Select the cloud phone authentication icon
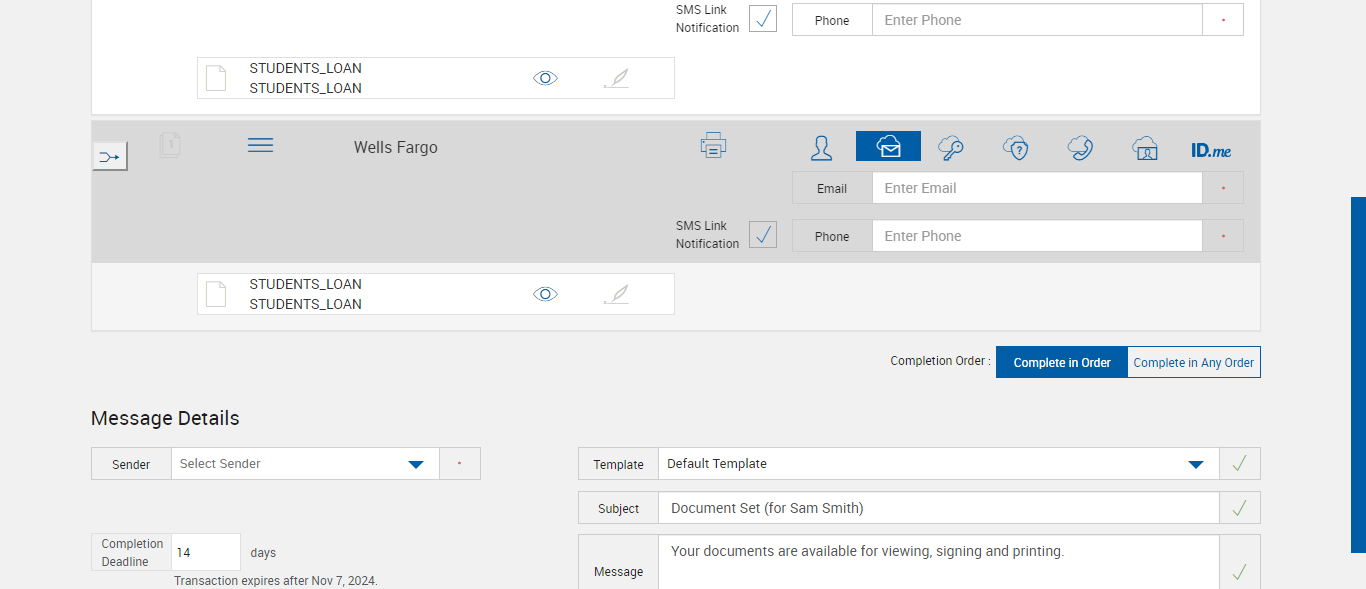 click(1080, 148)
